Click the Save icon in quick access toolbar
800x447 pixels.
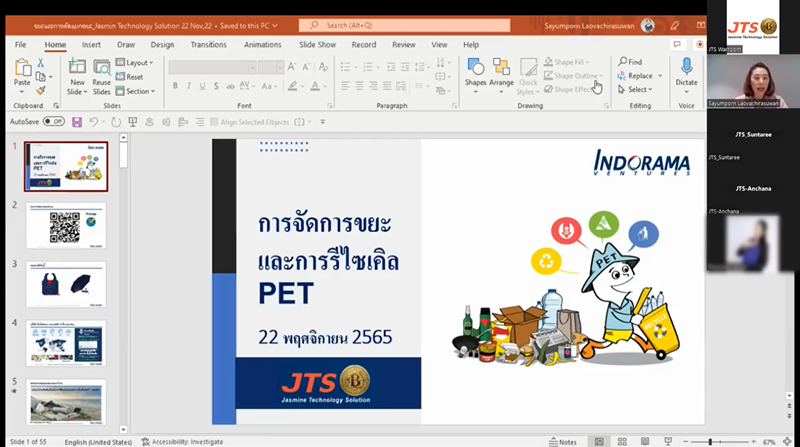[77, 122]
